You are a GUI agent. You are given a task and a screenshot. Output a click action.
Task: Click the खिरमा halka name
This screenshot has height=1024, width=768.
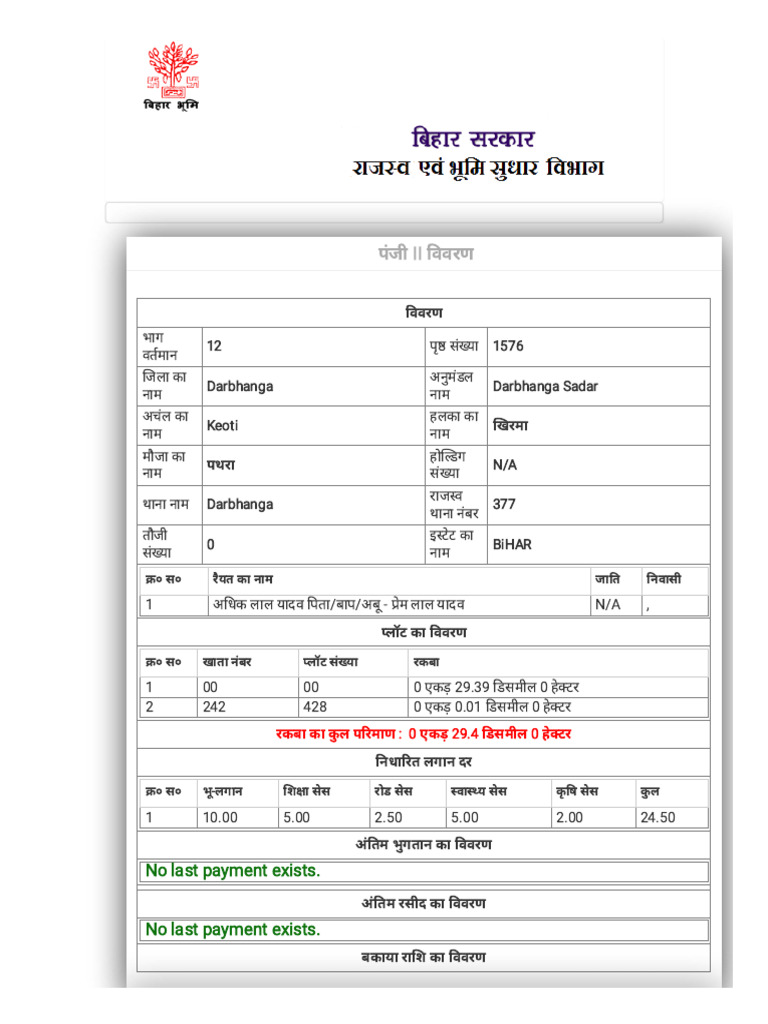click(x=510, y=426)
